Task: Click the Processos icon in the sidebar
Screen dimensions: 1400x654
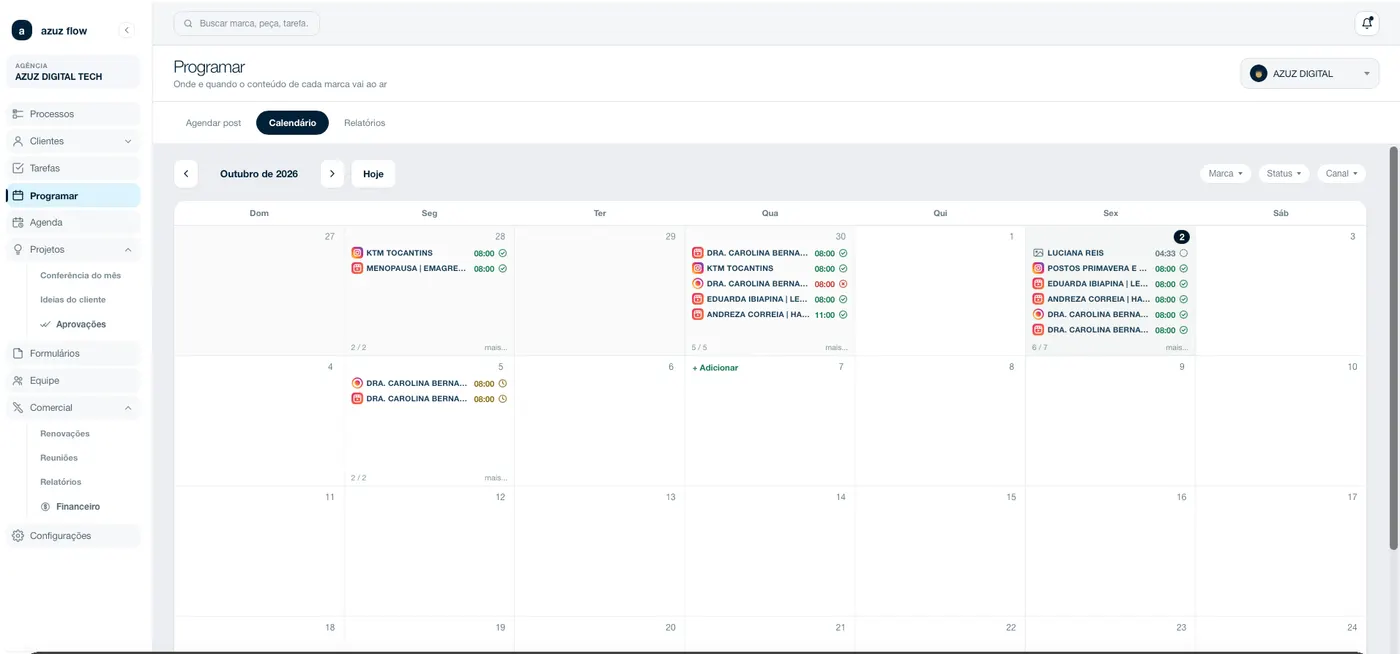Action: tap(18, 114)
